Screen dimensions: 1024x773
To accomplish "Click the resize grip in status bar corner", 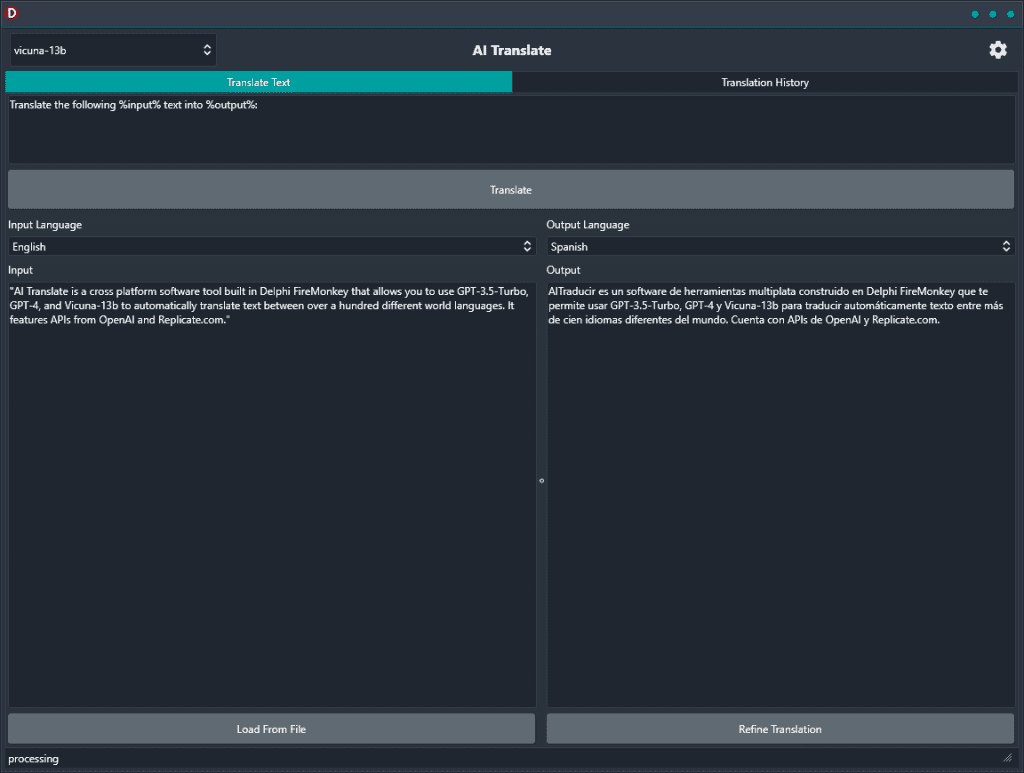I will point(1008,758).
